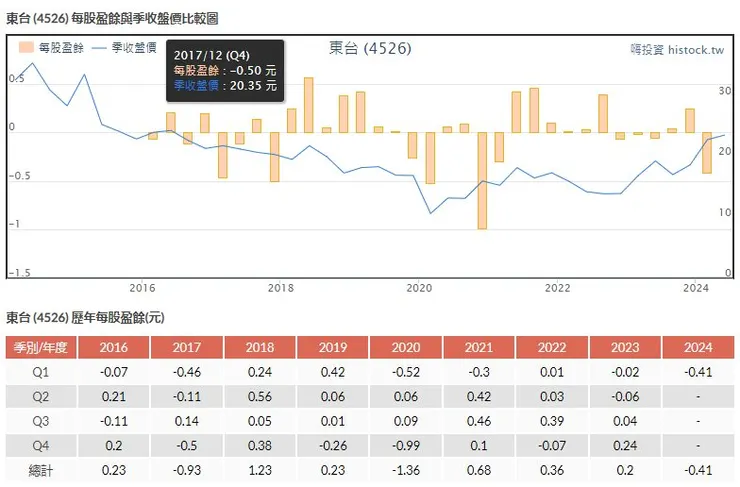
Task: Click the blue 季收盤價 legend line icon
Action: click(99, 47)
